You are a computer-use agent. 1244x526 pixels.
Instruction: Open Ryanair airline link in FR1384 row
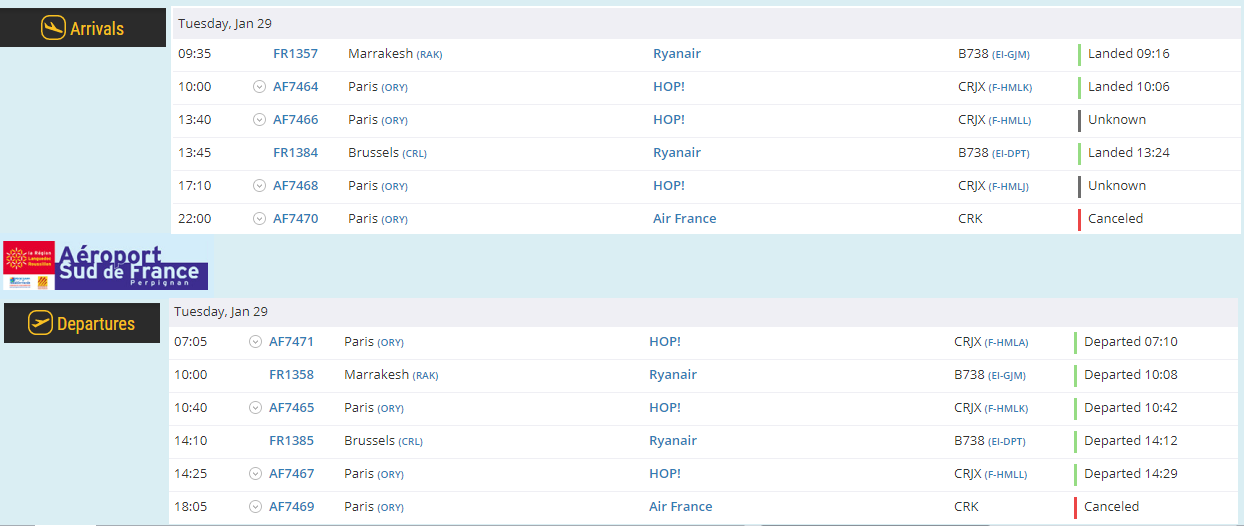click(677, 153)
